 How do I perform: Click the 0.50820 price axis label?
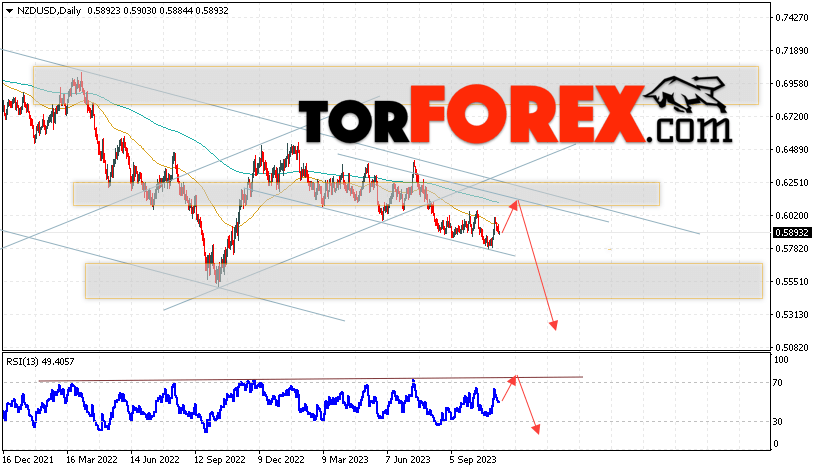pos(792,347)
